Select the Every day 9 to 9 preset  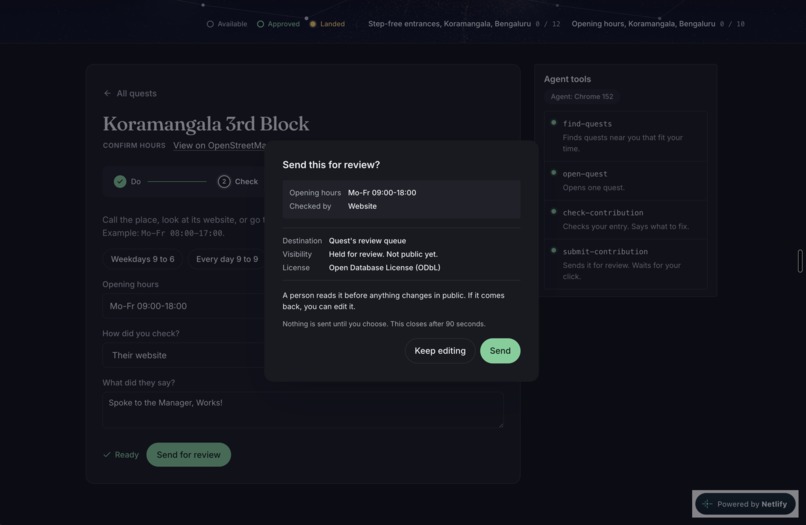[227, 259]
